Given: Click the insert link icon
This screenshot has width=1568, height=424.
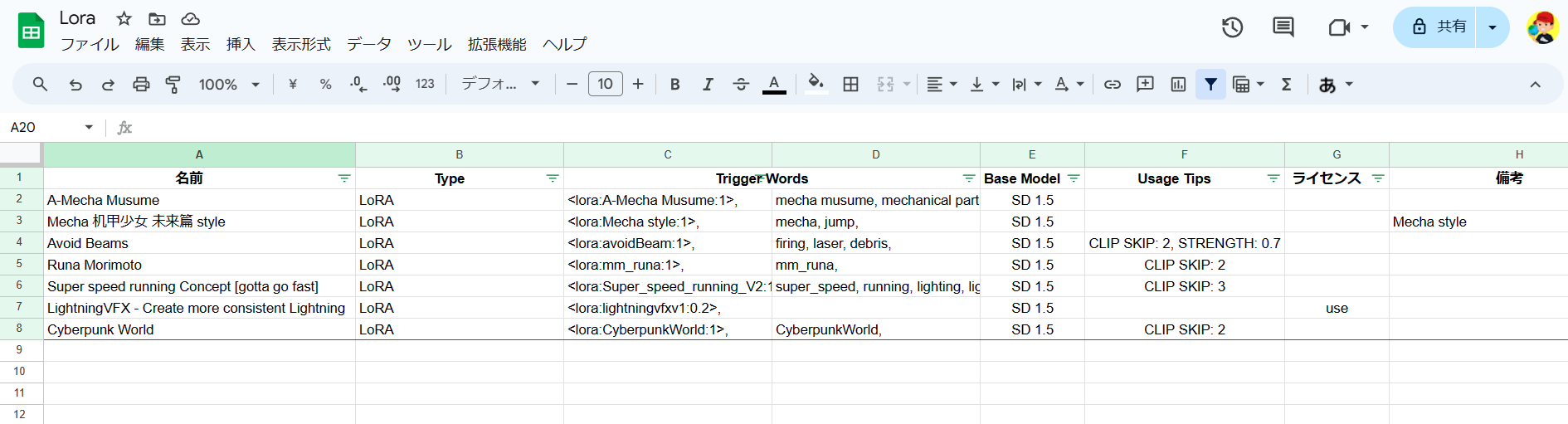Looking at the screenshot, I should coord(1113,85).
